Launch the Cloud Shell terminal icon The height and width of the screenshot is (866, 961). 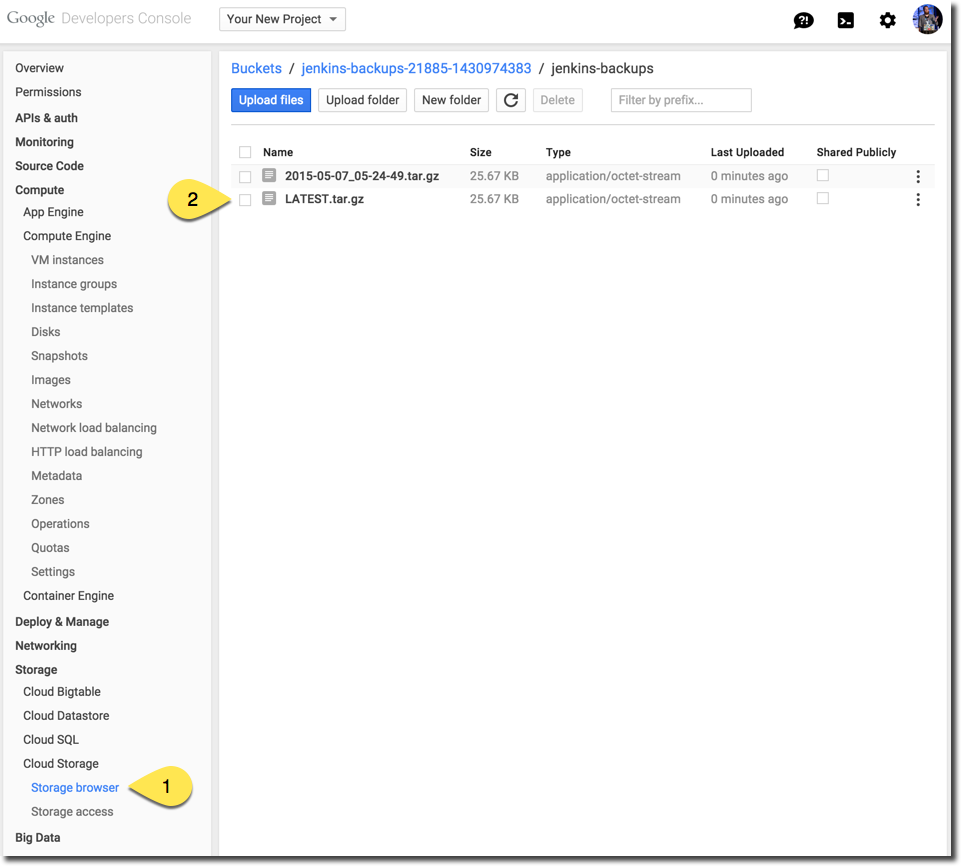point(845,20)
